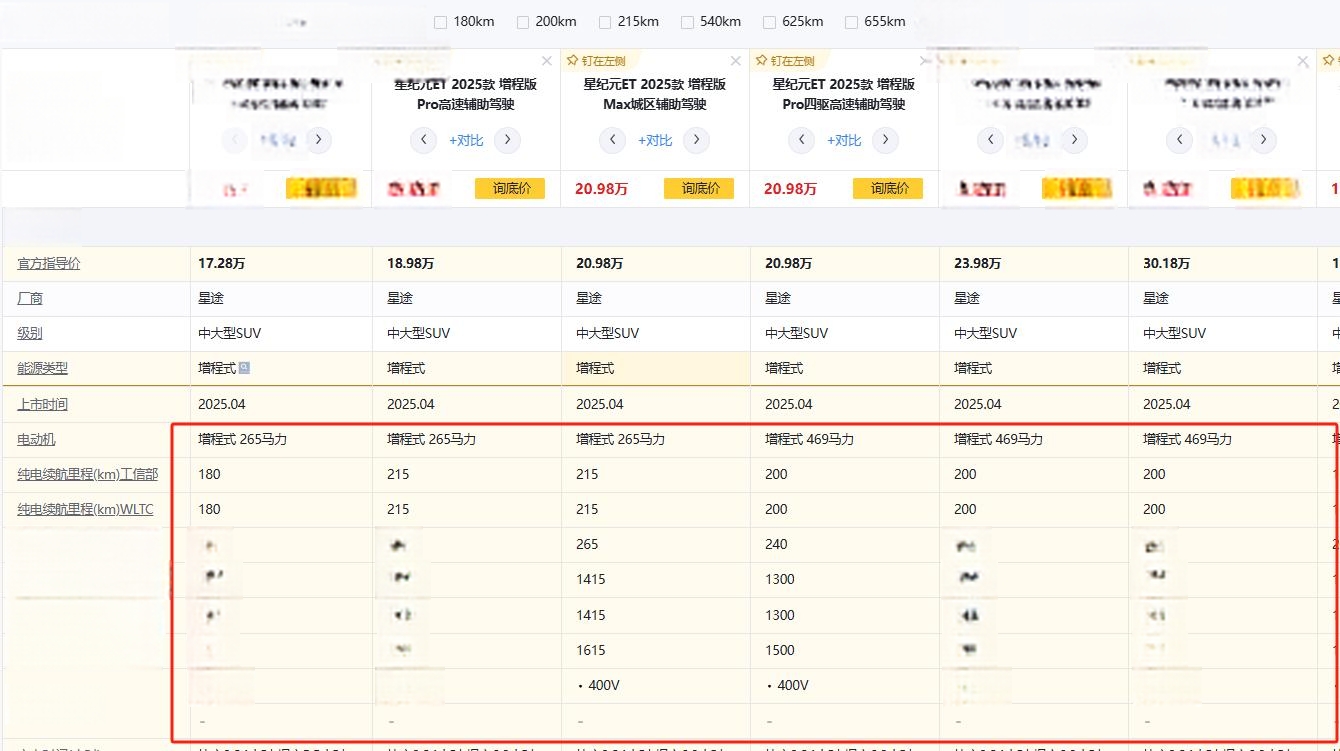Click 询底价 button for Pro四驱高速辅助驾驶

click(x=888, y=188)
